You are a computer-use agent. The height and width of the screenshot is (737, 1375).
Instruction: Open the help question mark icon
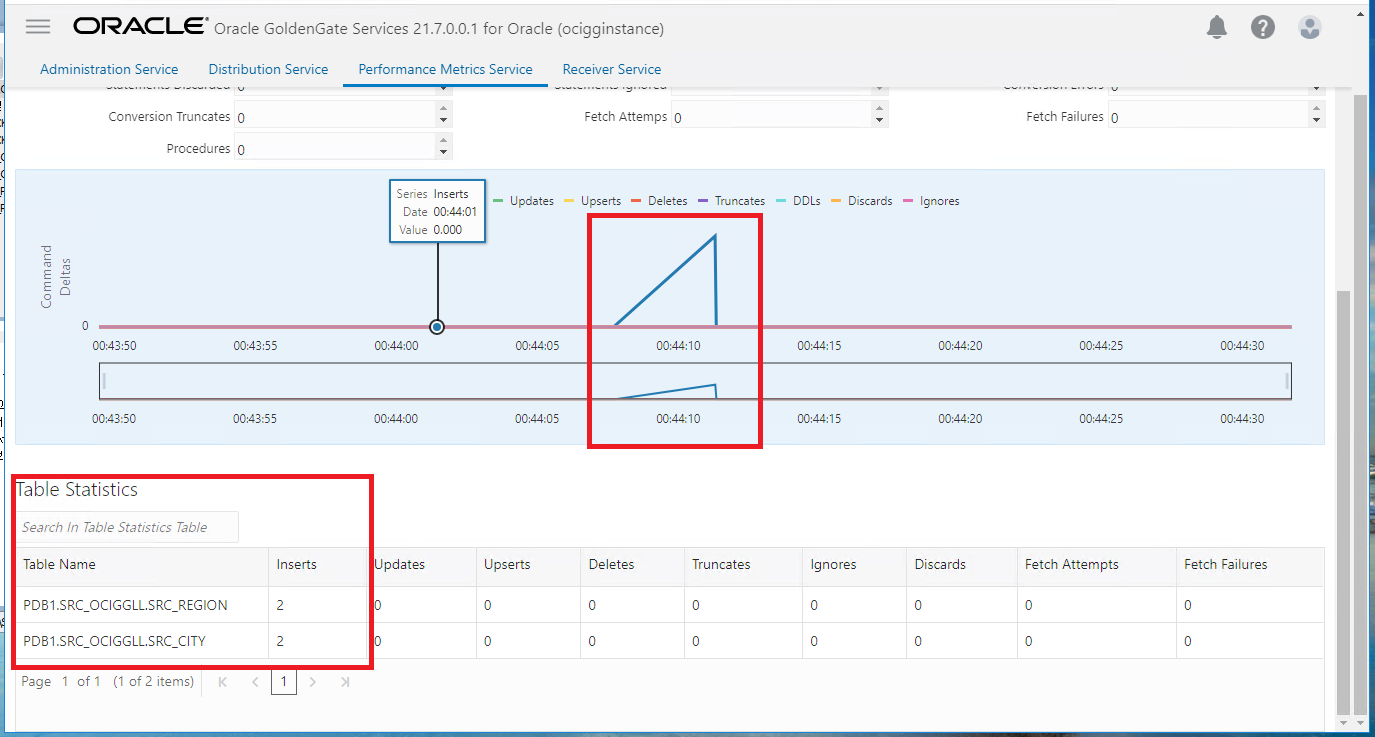(x=1263, y=28)
